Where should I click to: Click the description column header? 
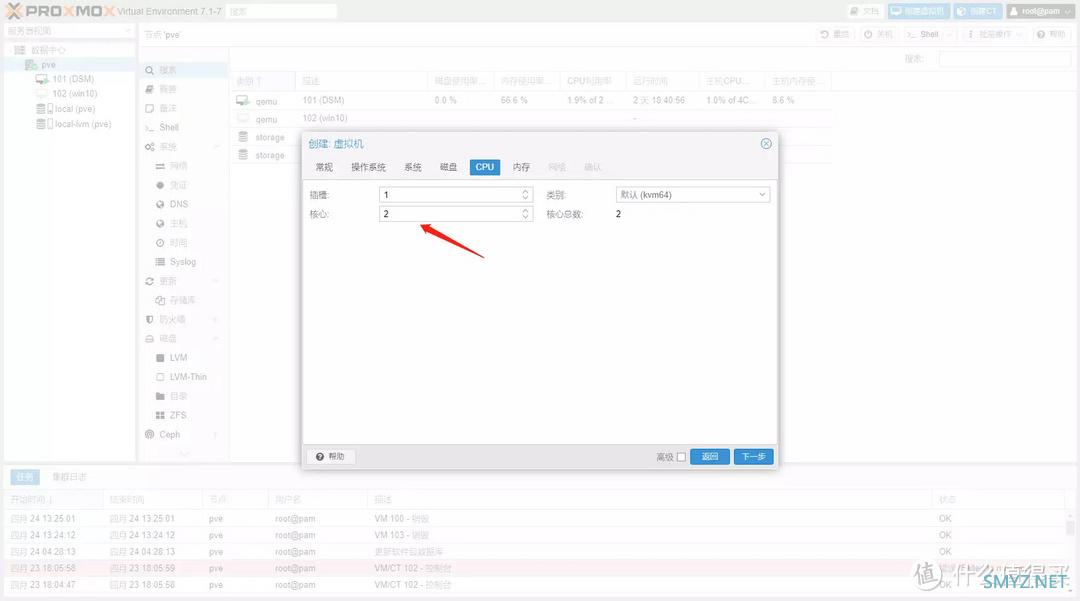[x=361, y=81]
